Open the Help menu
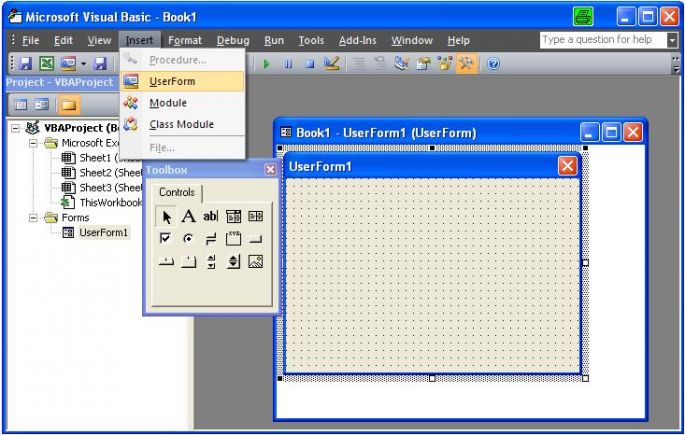685x435 pixels. (x=458, y=41)
